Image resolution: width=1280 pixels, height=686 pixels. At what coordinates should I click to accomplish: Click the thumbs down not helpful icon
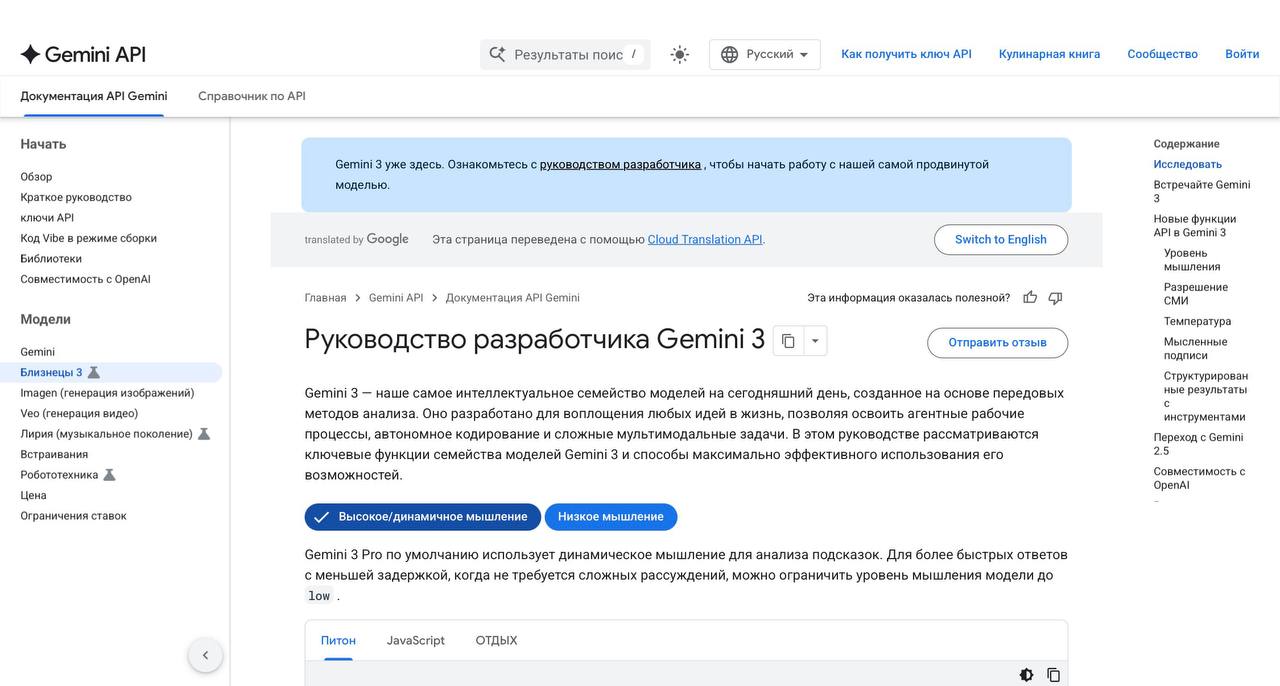(1055, 298)
